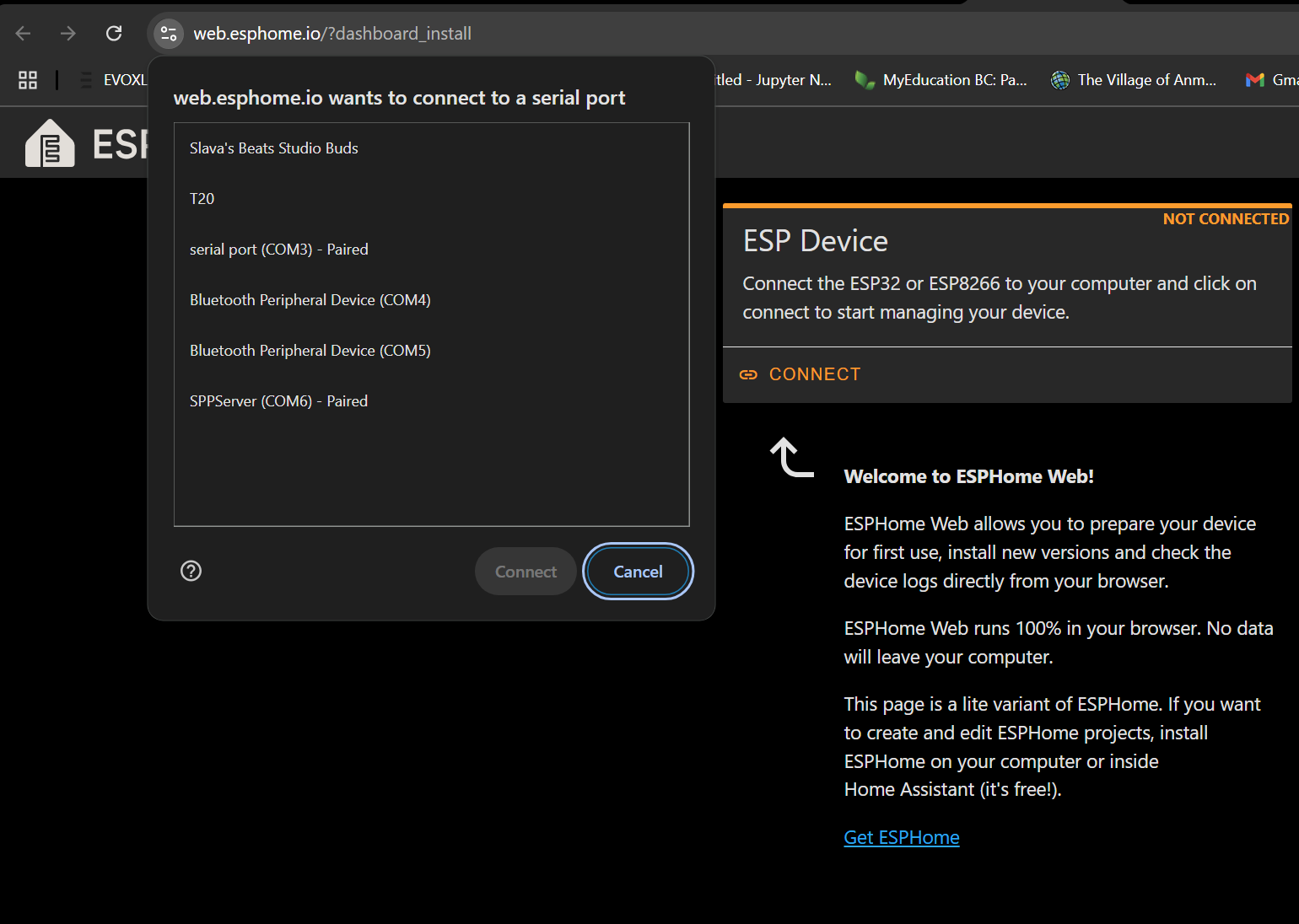Screen dimensions: 1299x924
Task: Choose SPPServer (COM6) - Paired
Action: (279, 401)
